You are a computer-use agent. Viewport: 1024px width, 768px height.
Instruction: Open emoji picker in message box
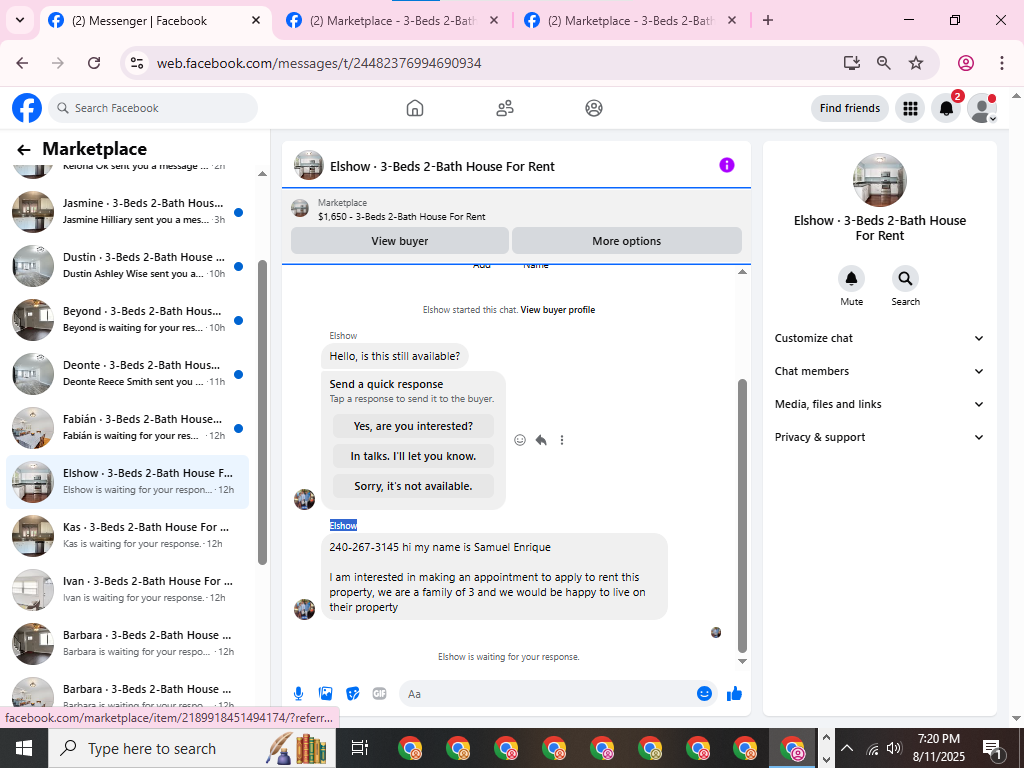point(704,694)
